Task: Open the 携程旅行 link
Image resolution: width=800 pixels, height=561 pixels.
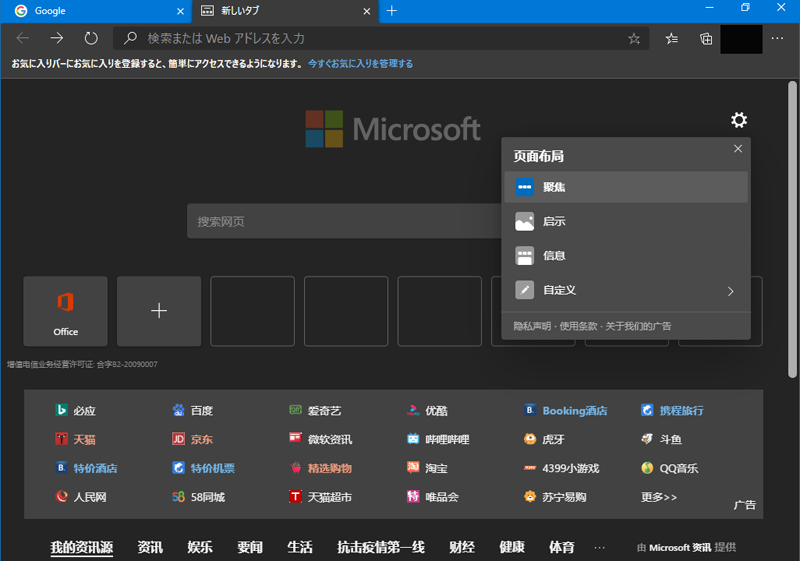Action: pyautogui.click(x=672, y=411)
